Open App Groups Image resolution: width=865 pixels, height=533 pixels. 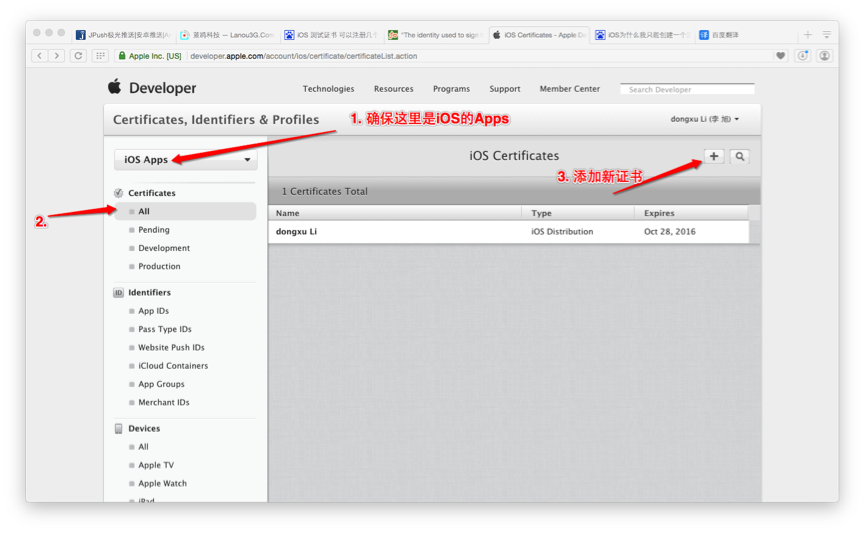pos(161,384)
